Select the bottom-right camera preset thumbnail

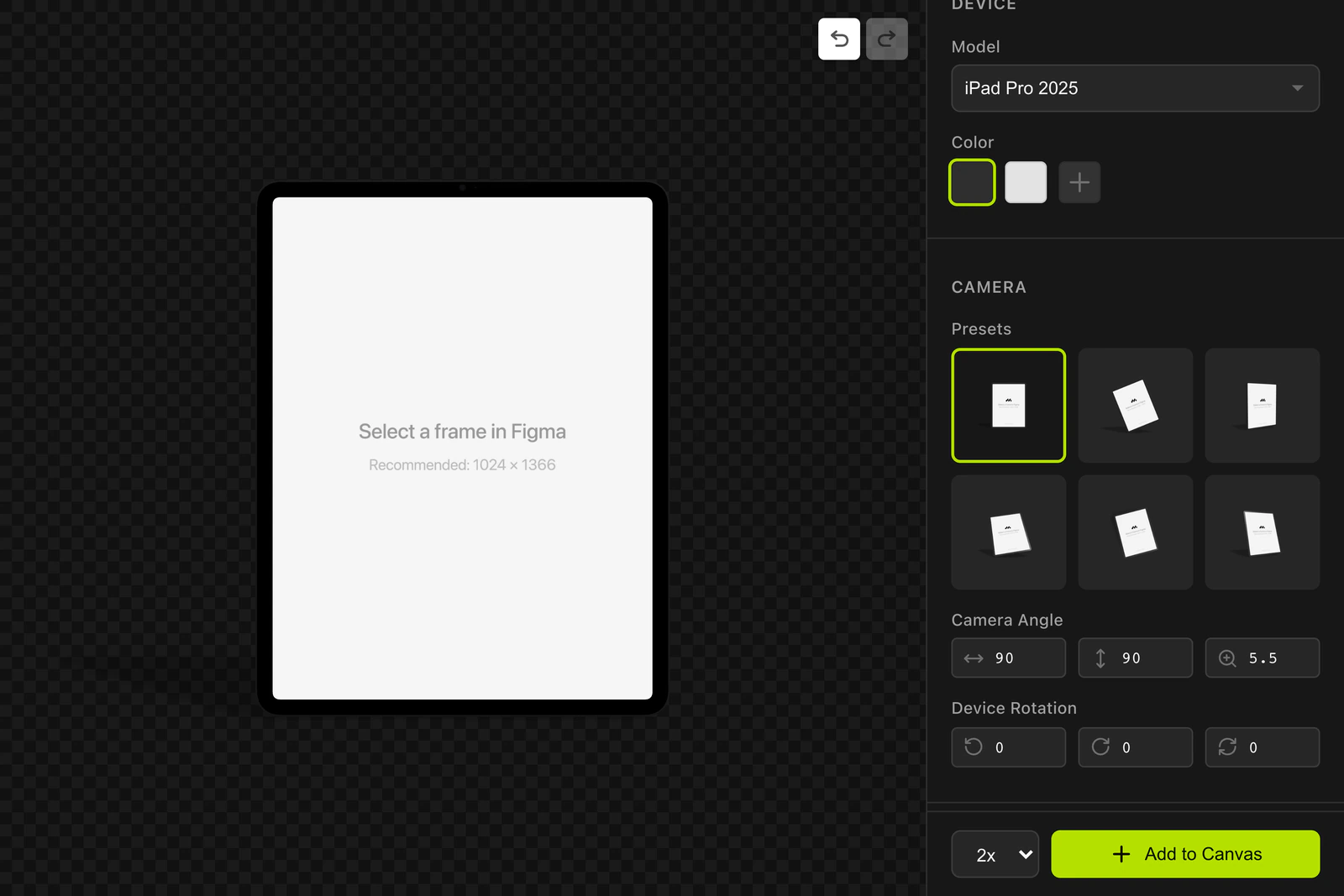click(1262, 532)
